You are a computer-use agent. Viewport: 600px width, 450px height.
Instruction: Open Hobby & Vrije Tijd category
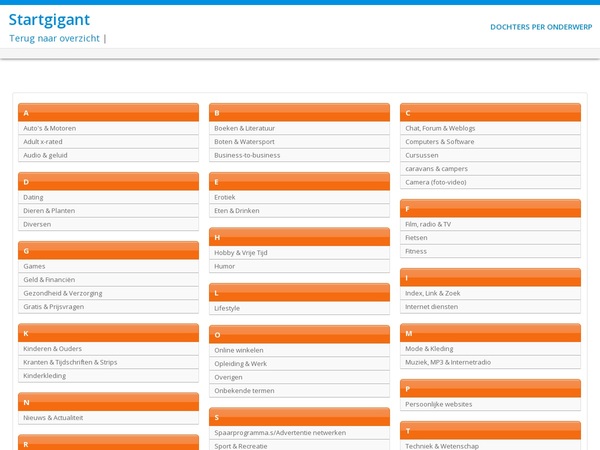tap(299, 253)
